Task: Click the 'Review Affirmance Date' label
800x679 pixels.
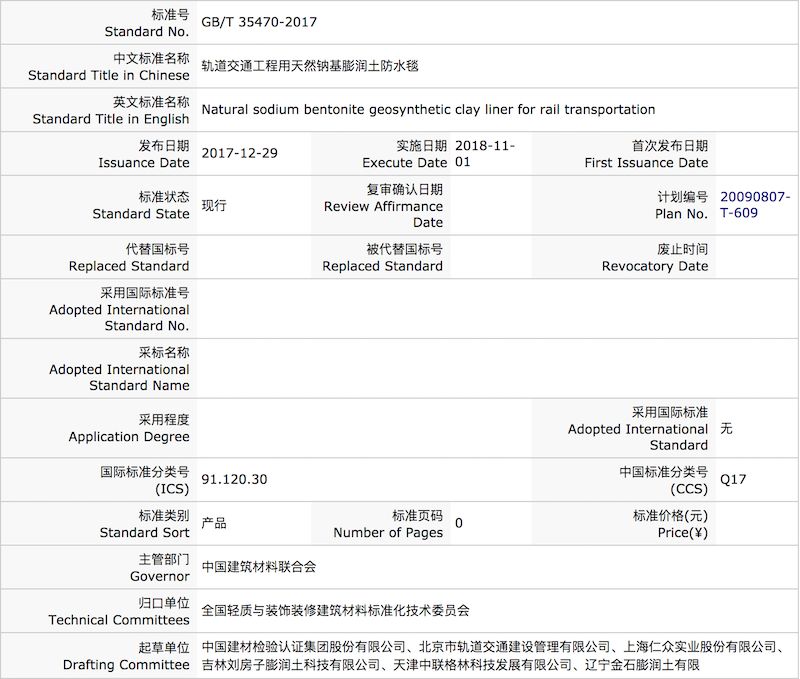Action: tap(383, 205)
